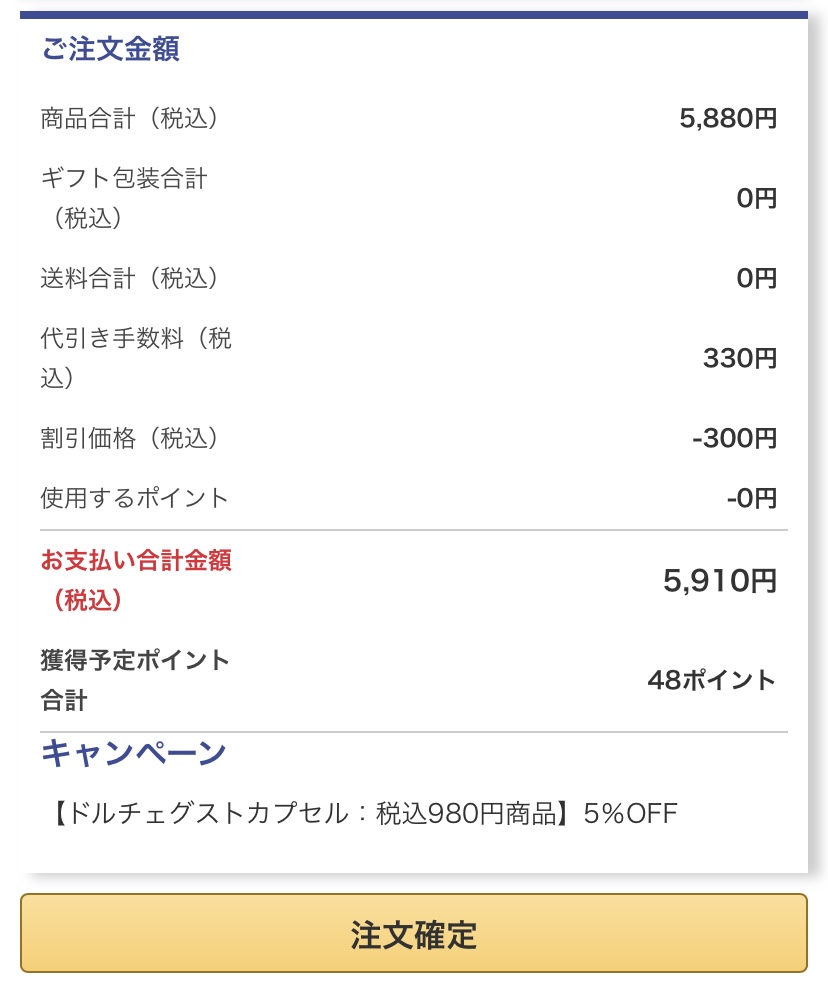Click the 割引価格（税込）label
This screenshot has width=828, height=1001.
pos(130,438)
